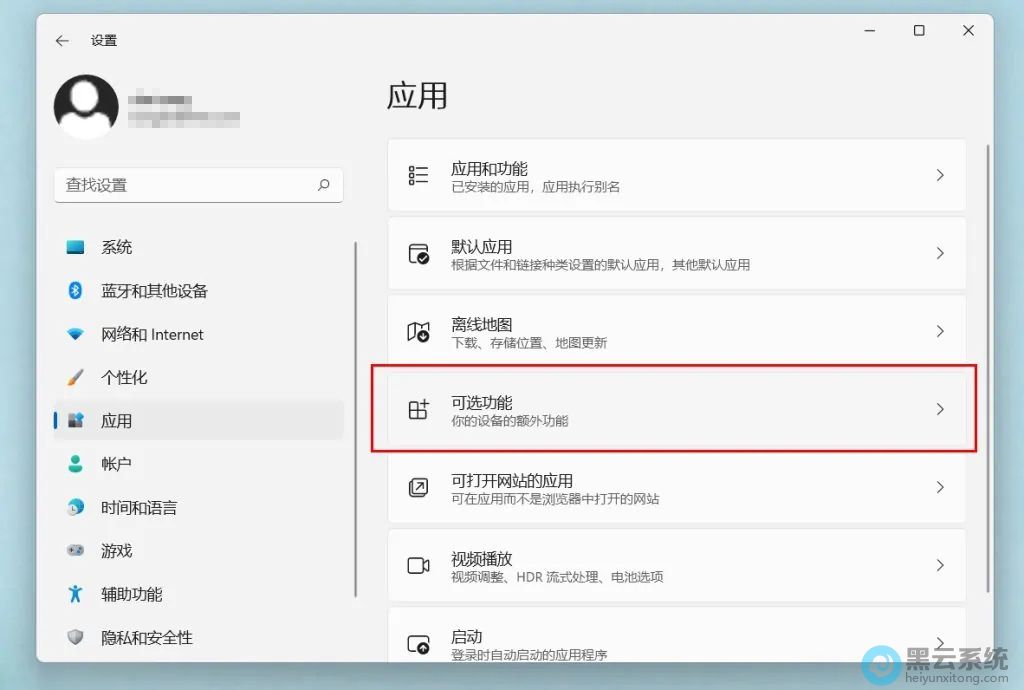Click the user profile avatar

point(86,107)
